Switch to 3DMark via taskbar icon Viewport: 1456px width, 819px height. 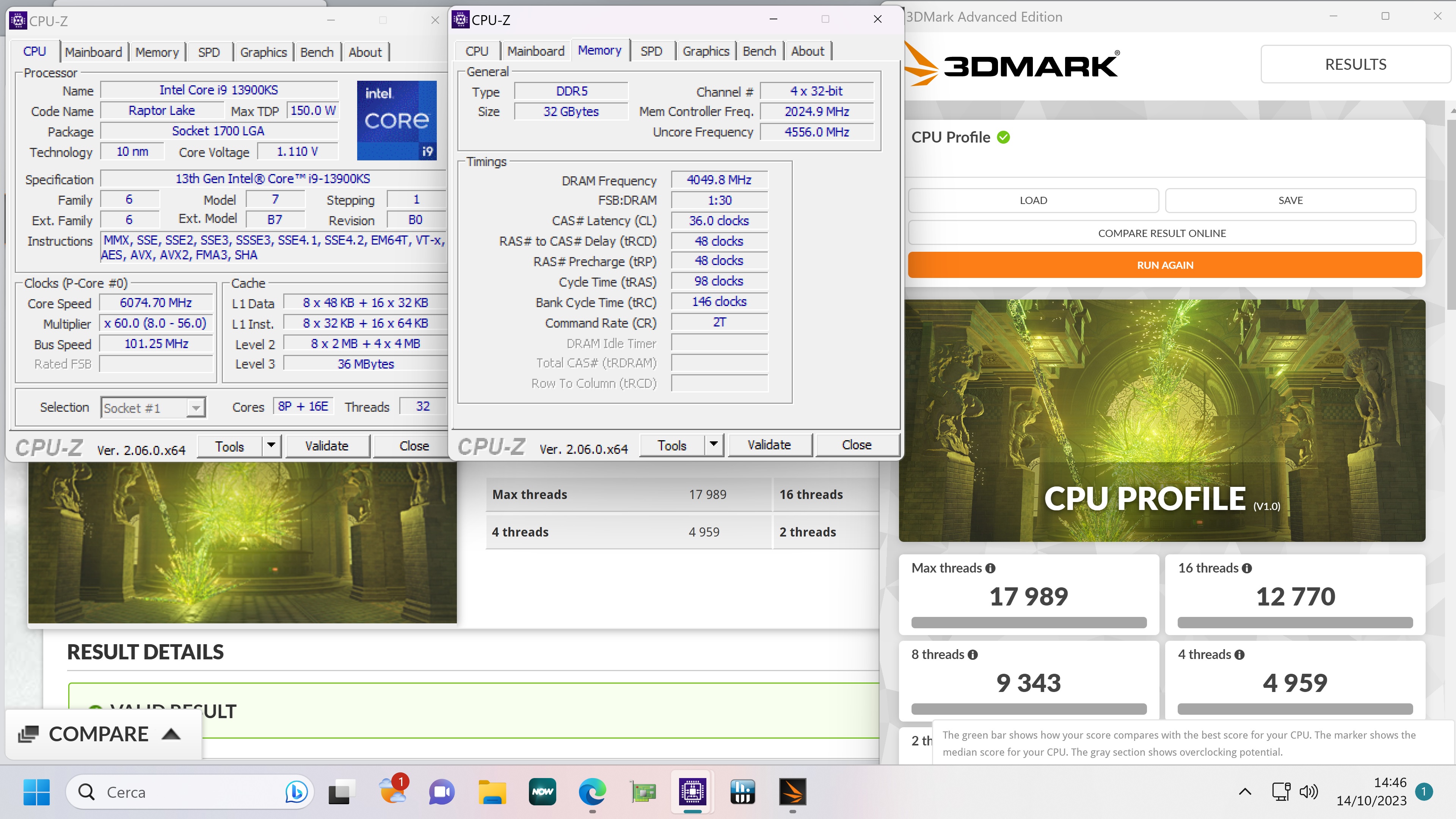coord(792,792)
